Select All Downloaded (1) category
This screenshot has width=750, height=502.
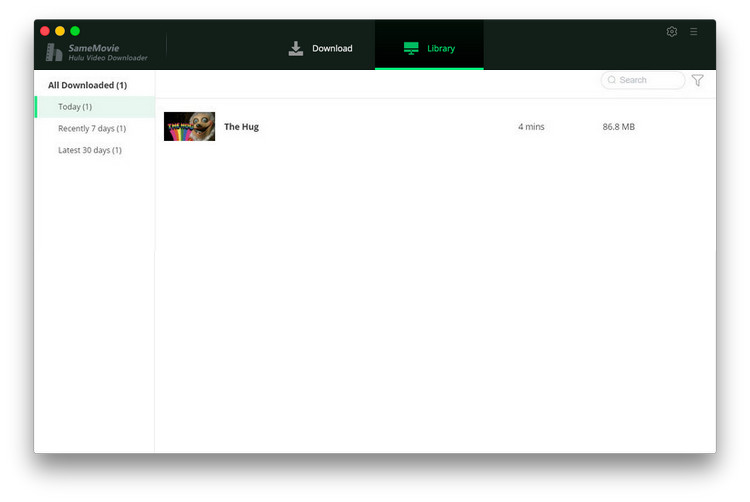pyautogui.click(x=88, y=85)
